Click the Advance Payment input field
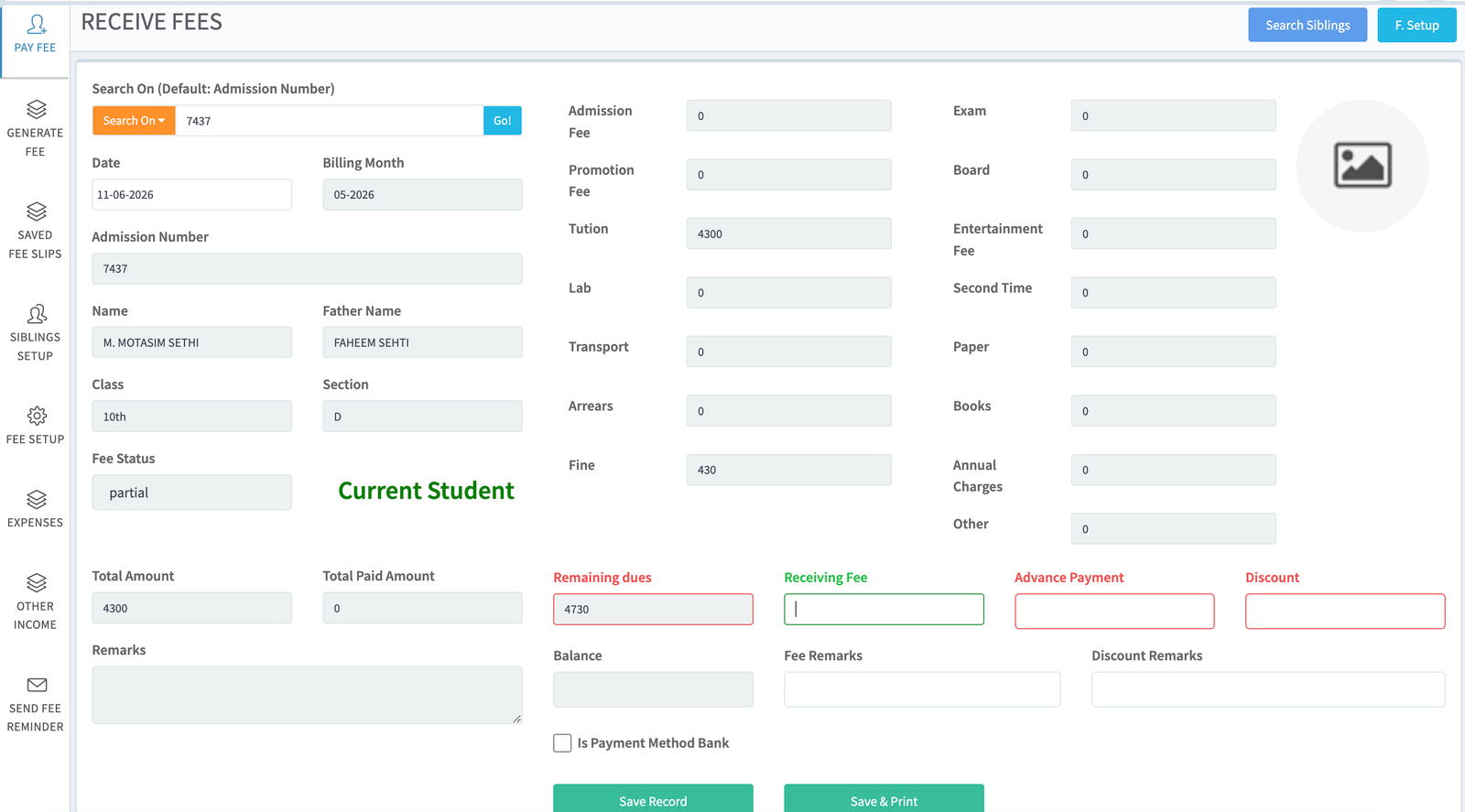 (x=1114, y=612)
